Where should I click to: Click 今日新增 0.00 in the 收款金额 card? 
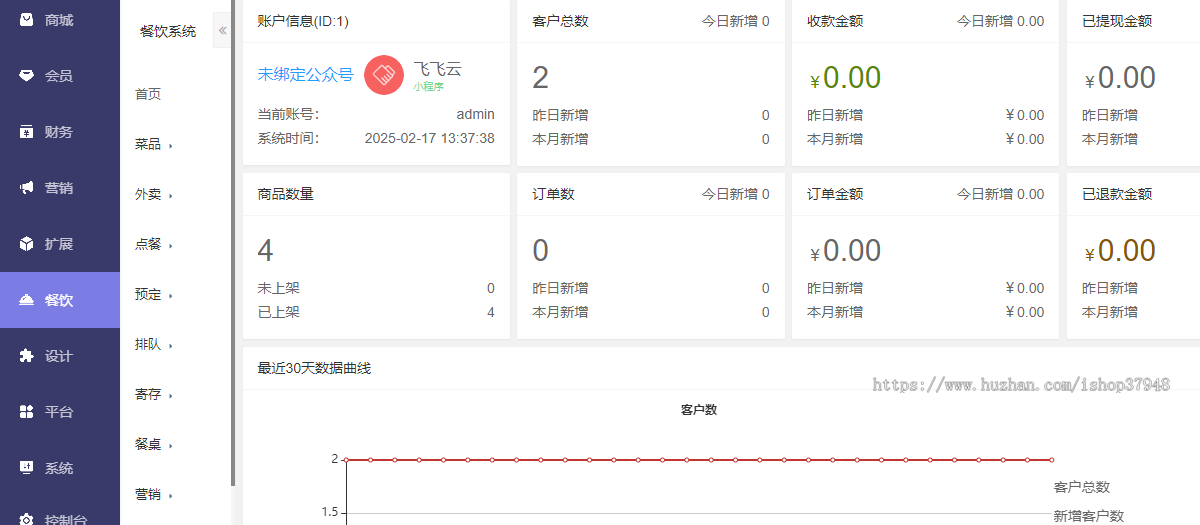point(1000,21)
